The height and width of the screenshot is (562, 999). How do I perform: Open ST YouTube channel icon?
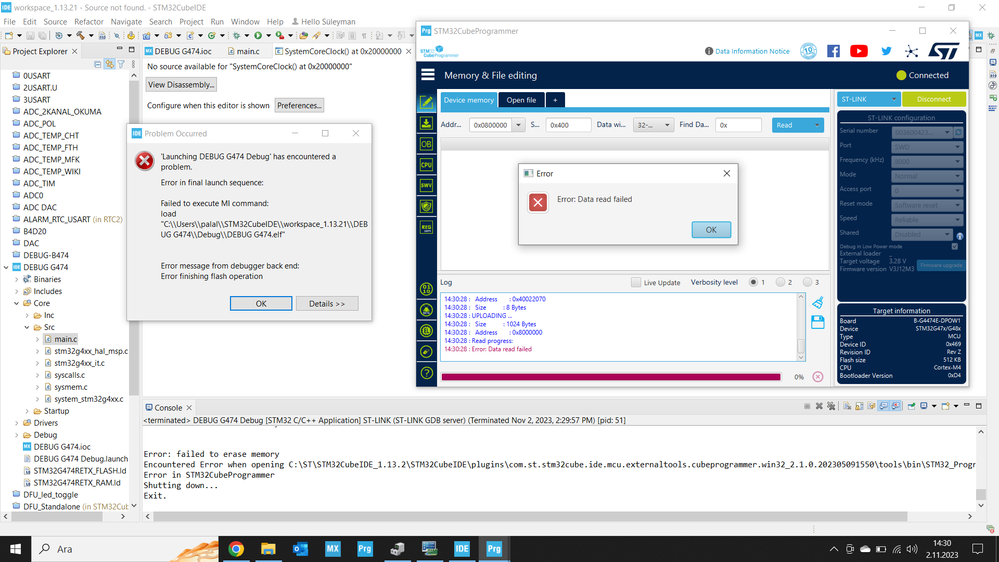coord(859,51)
